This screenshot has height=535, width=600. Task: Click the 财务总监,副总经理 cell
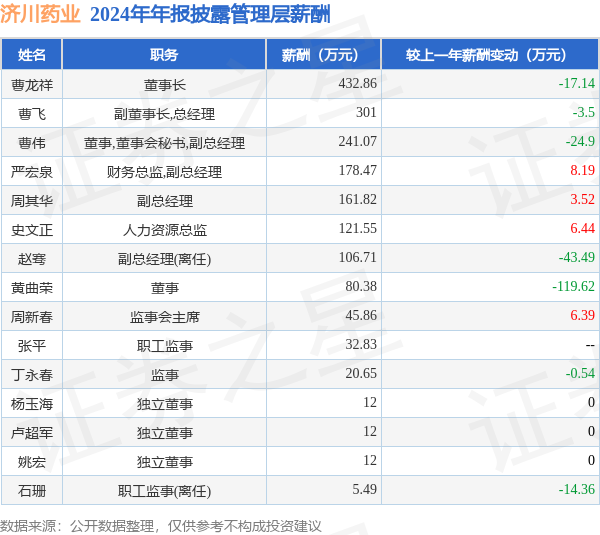165,172
